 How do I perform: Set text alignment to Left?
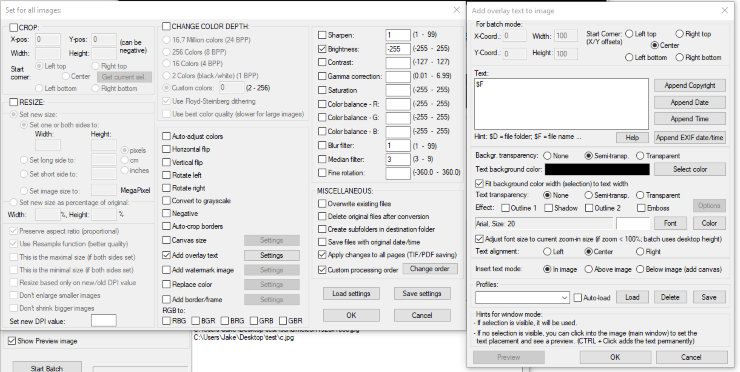(547, 252)
